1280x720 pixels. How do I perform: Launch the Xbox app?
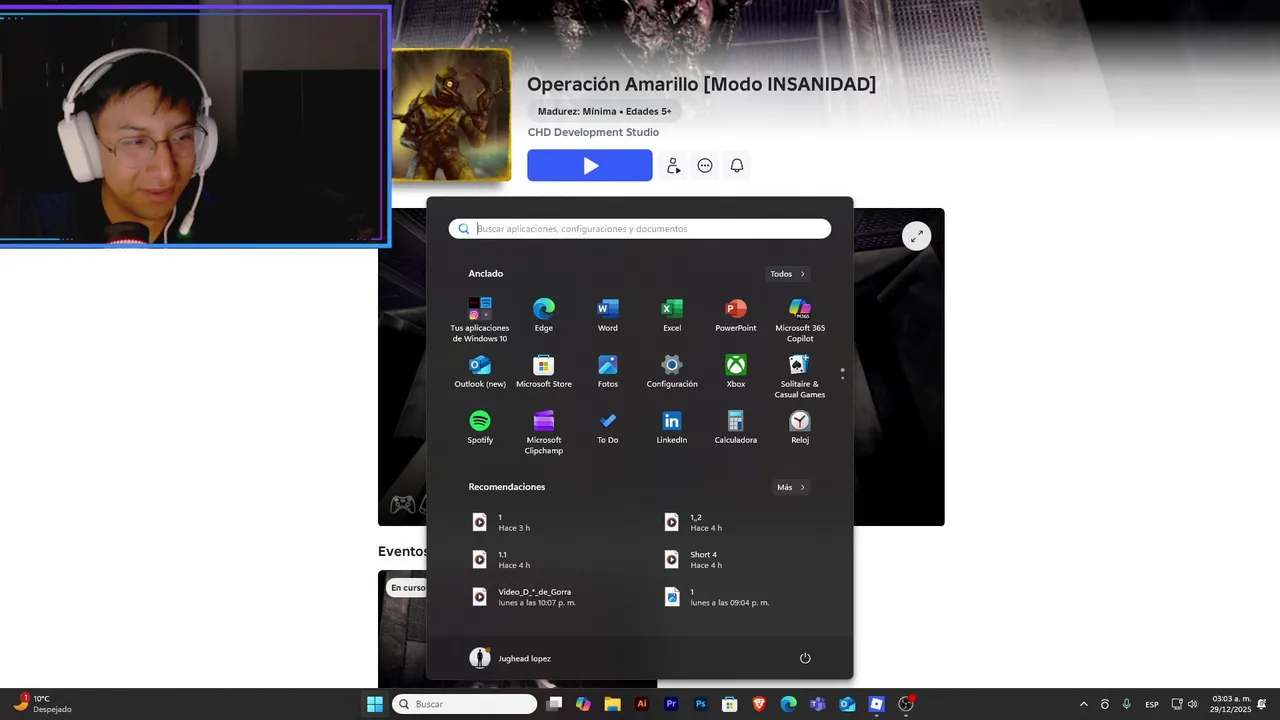(735, 371)
